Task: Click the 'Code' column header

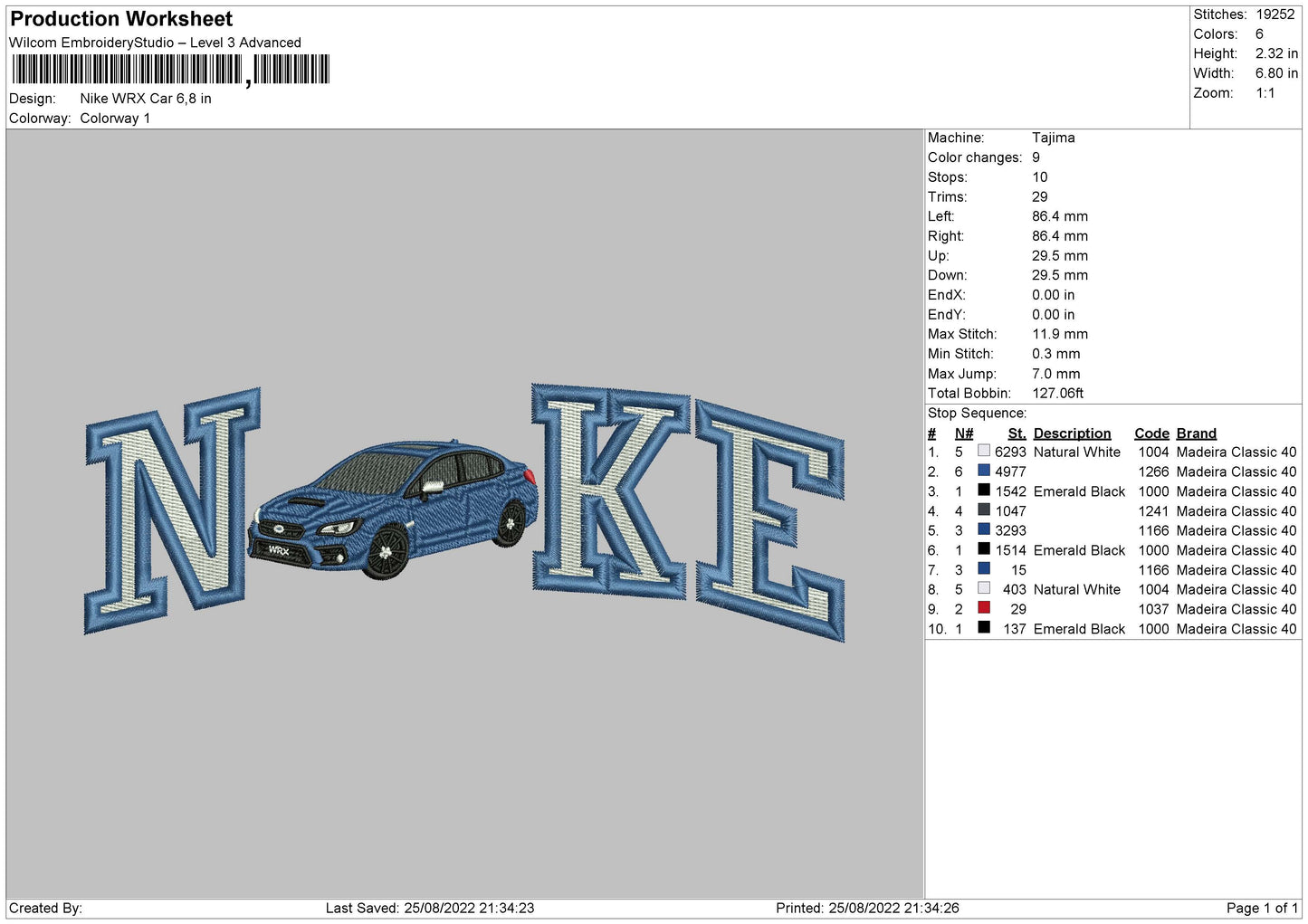Action: 1151,433
